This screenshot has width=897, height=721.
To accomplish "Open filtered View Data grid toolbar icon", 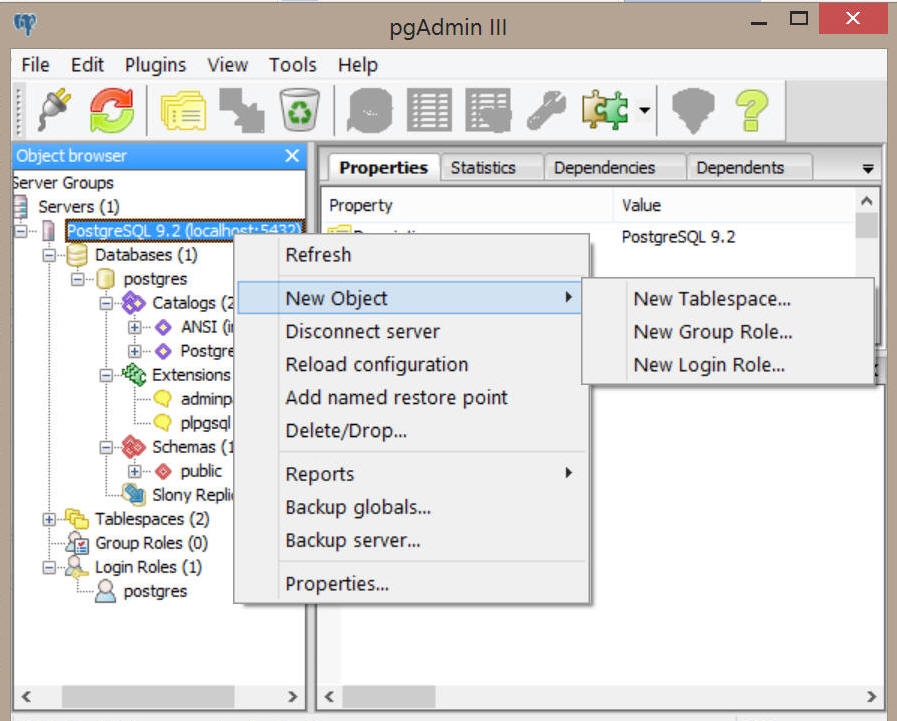I will tap(488, 110).
